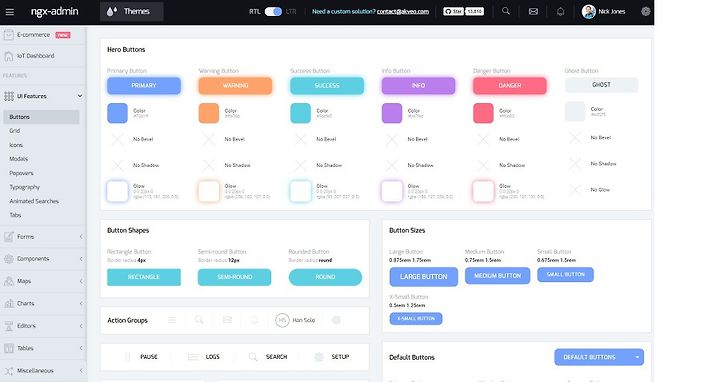Screen dimensions: 720x382
Task: Open Typography in the sidebar
Action: coord(24,187)
